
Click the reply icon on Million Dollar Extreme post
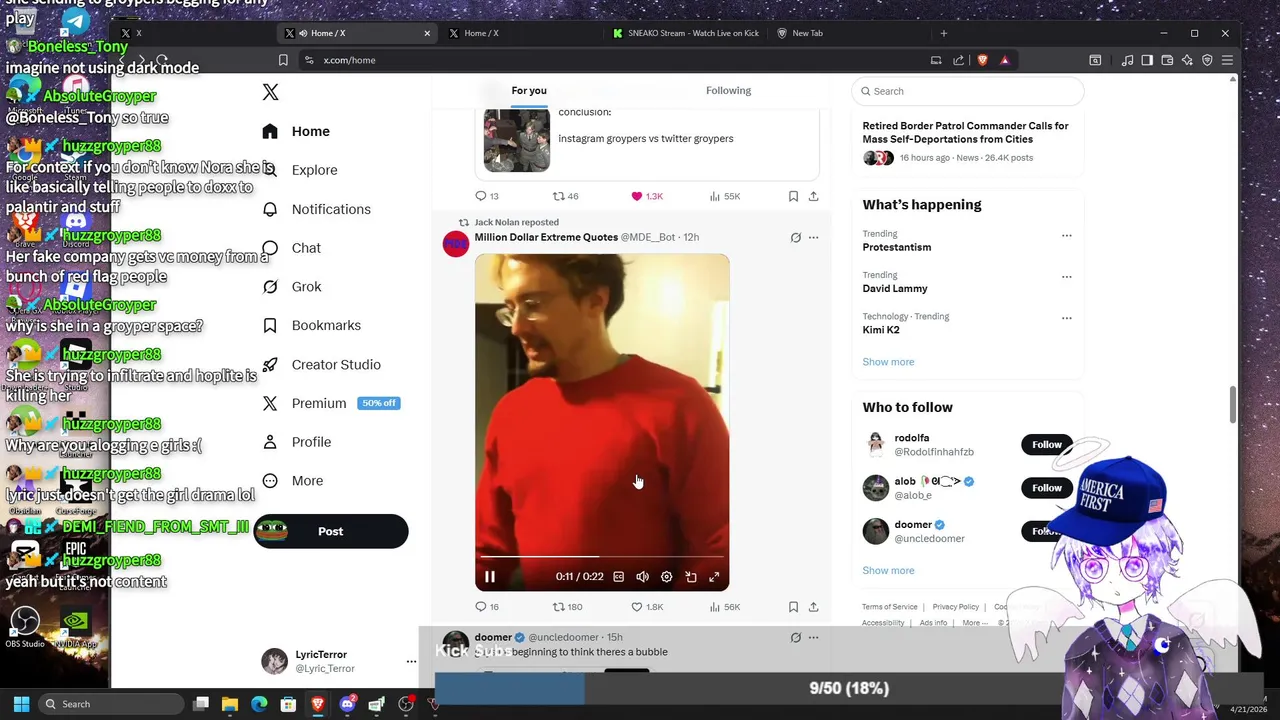click(481, 607)
